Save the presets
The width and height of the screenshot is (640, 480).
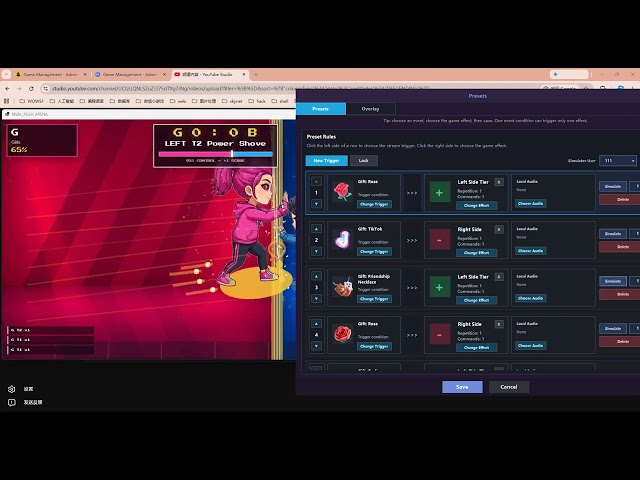coord(462,387)
